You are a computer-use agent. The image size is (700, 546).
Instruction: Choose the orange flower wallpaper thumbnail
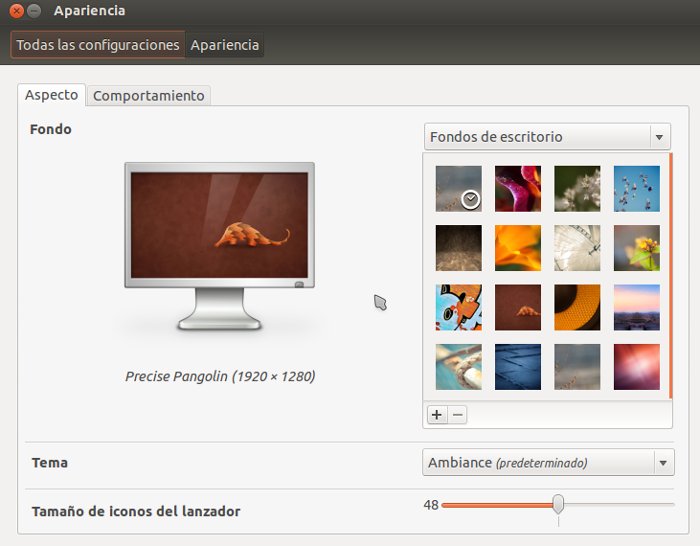(x=518, y=248)
